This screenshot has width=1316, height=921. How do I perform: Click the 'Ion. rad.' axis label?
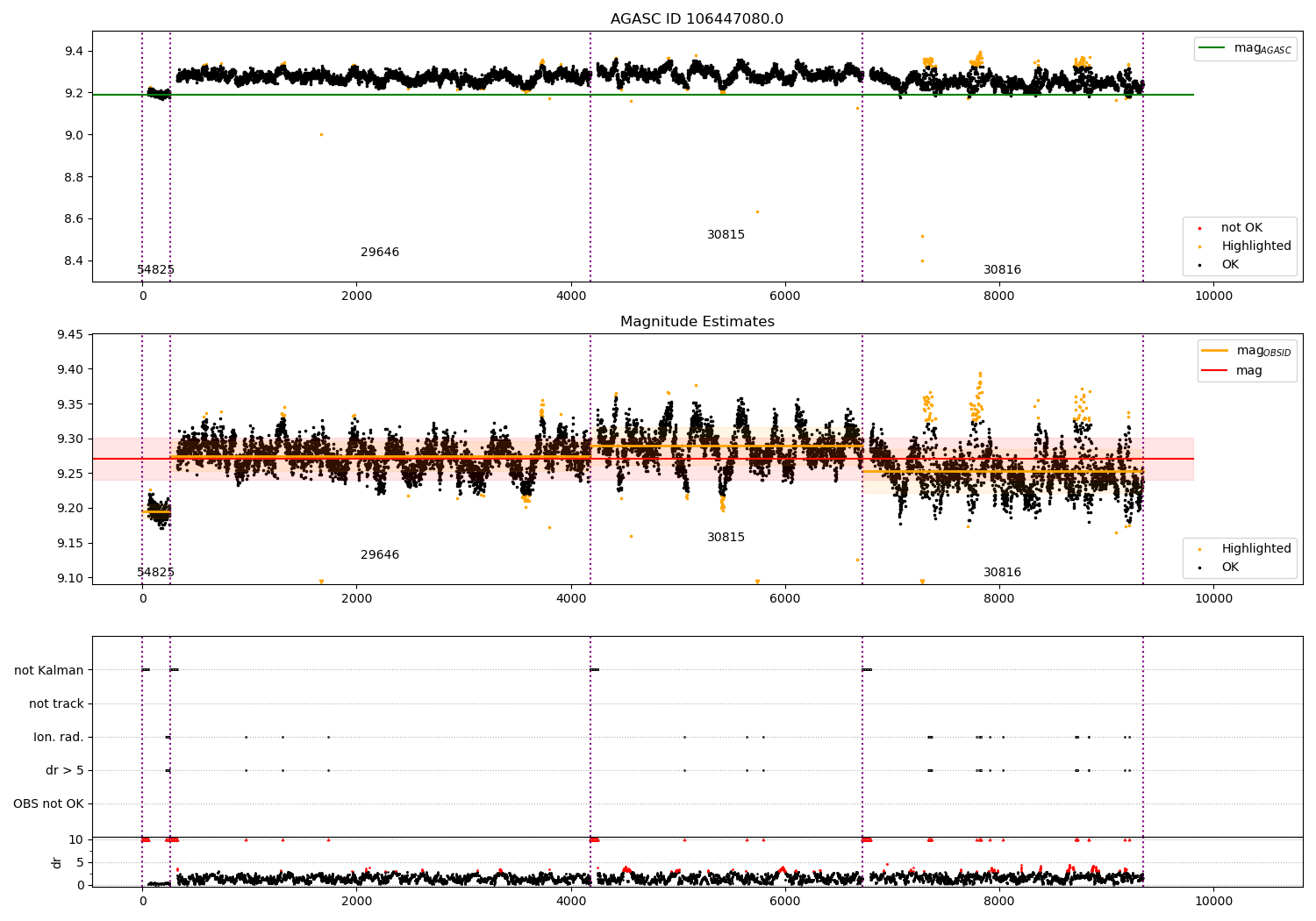[59, 737]
